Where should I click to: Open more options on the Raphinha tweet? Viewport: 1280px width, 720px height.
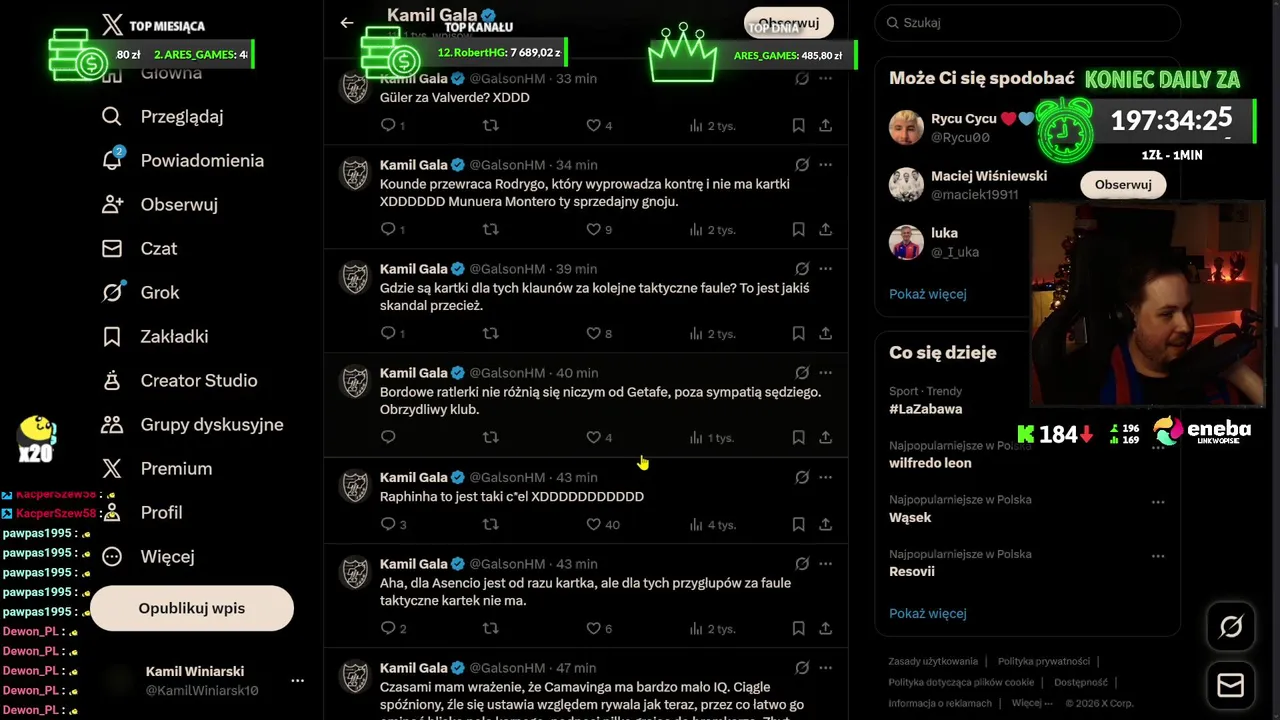tap(825, 477)
